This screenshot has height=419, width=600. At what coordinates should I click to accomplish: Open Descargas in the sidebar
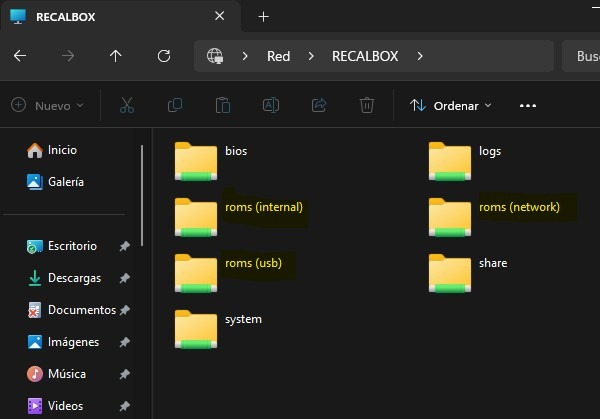72,278
